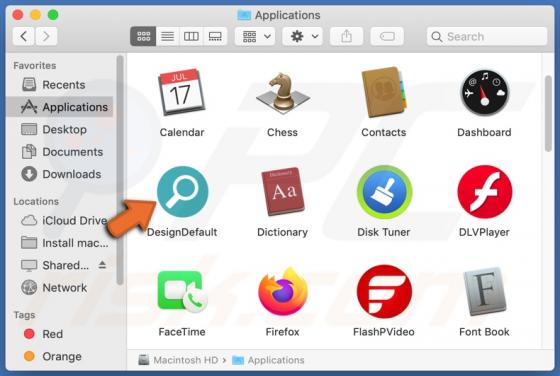Open Desktop in the sidebar
Screen dimensions: 560x376
point(60,129)
